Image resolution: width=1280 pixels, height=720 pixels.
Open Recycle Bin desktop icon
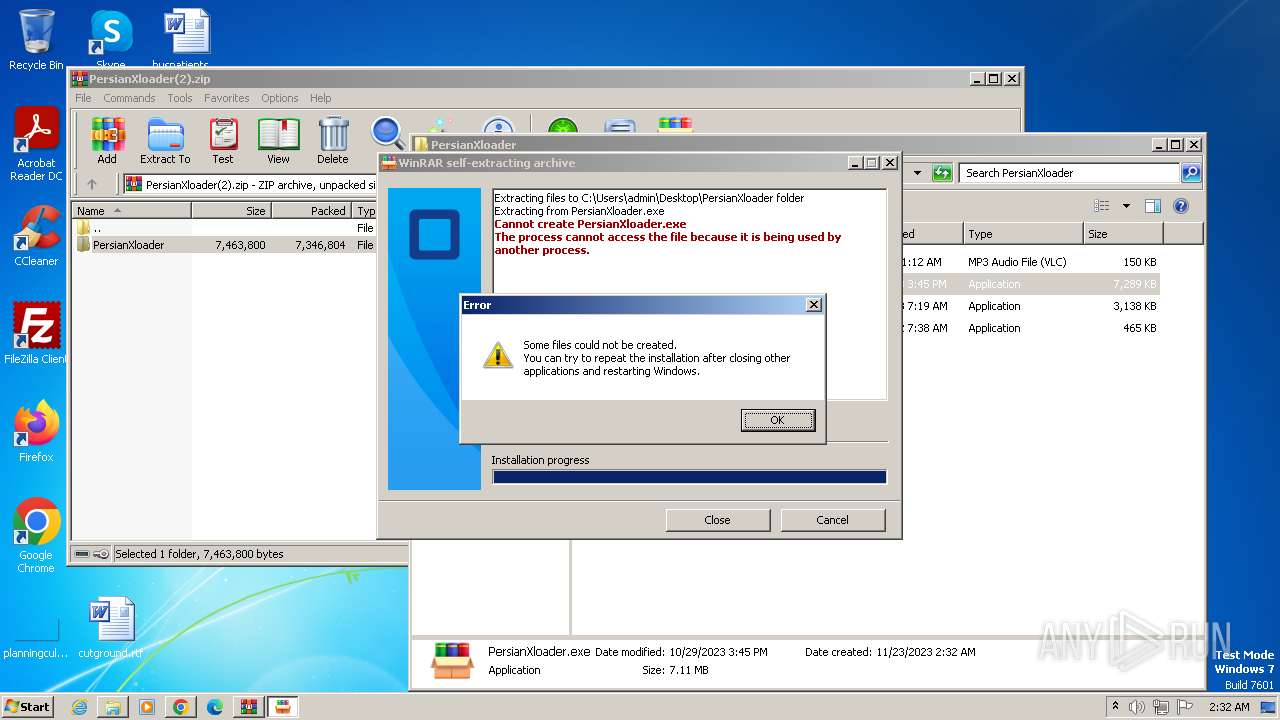point(36,40)
